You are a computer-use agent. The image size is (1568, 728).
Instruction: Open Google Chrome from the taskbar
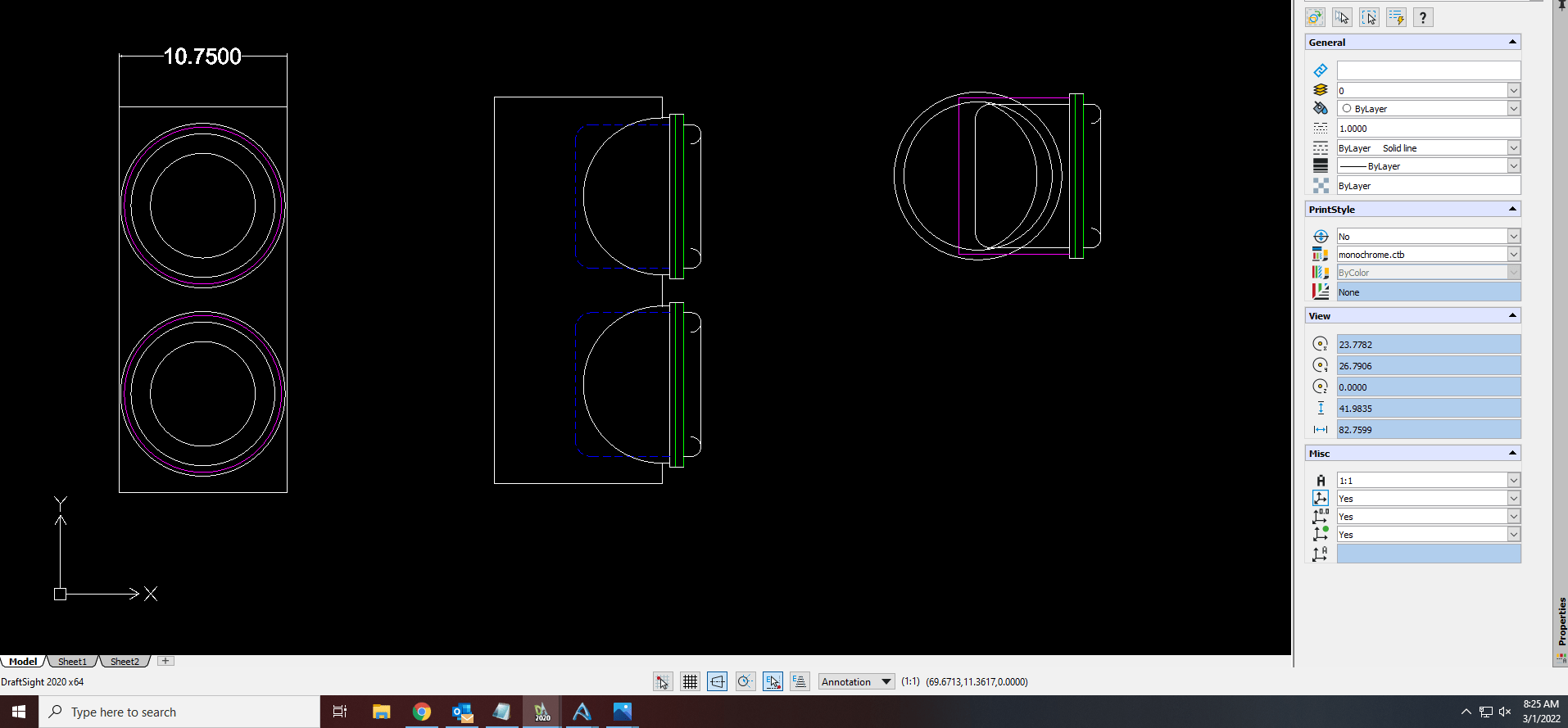(x=421, y=712)
